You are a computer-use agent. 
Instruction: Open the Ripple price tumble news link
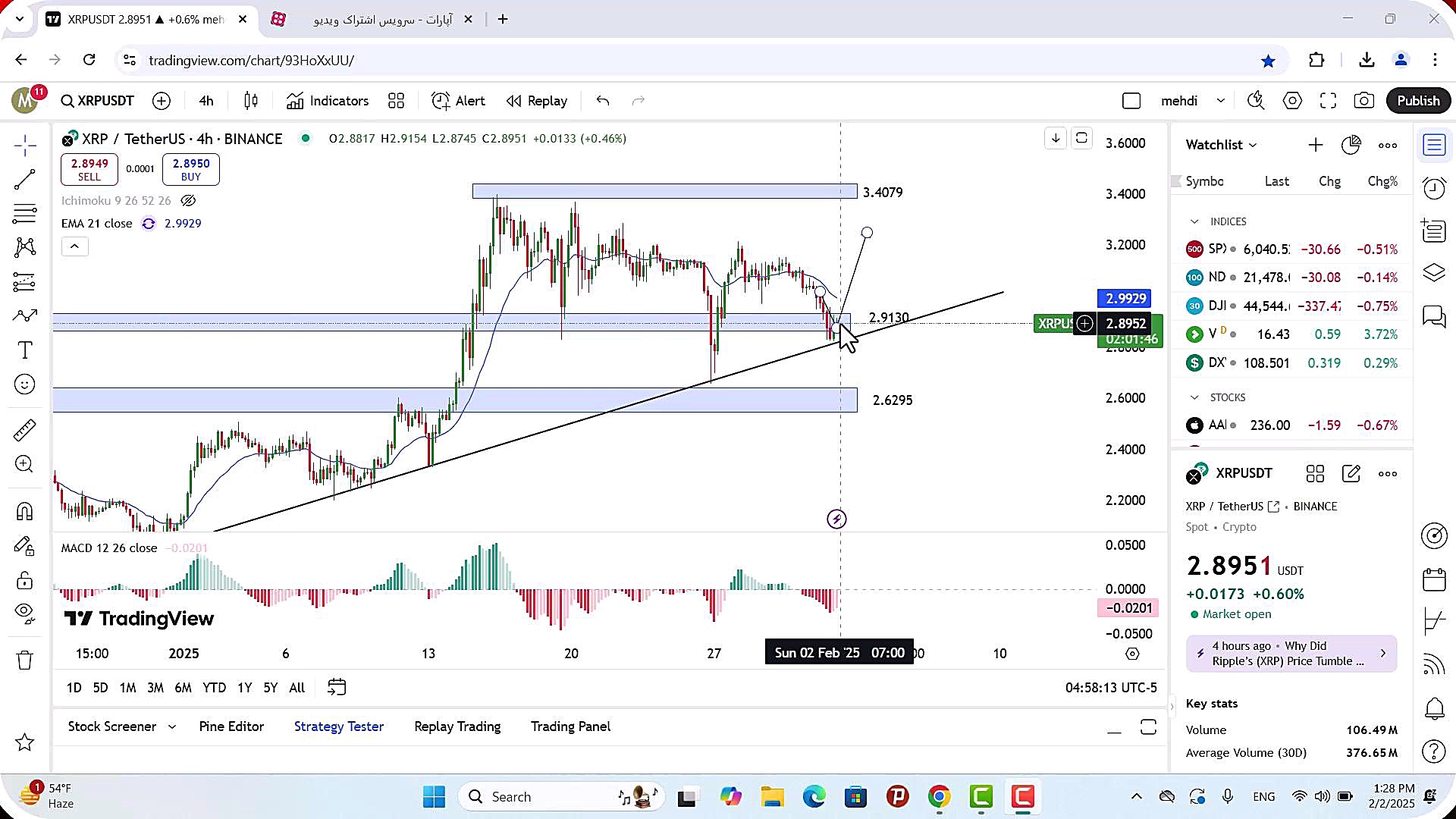coord(1291,654)
